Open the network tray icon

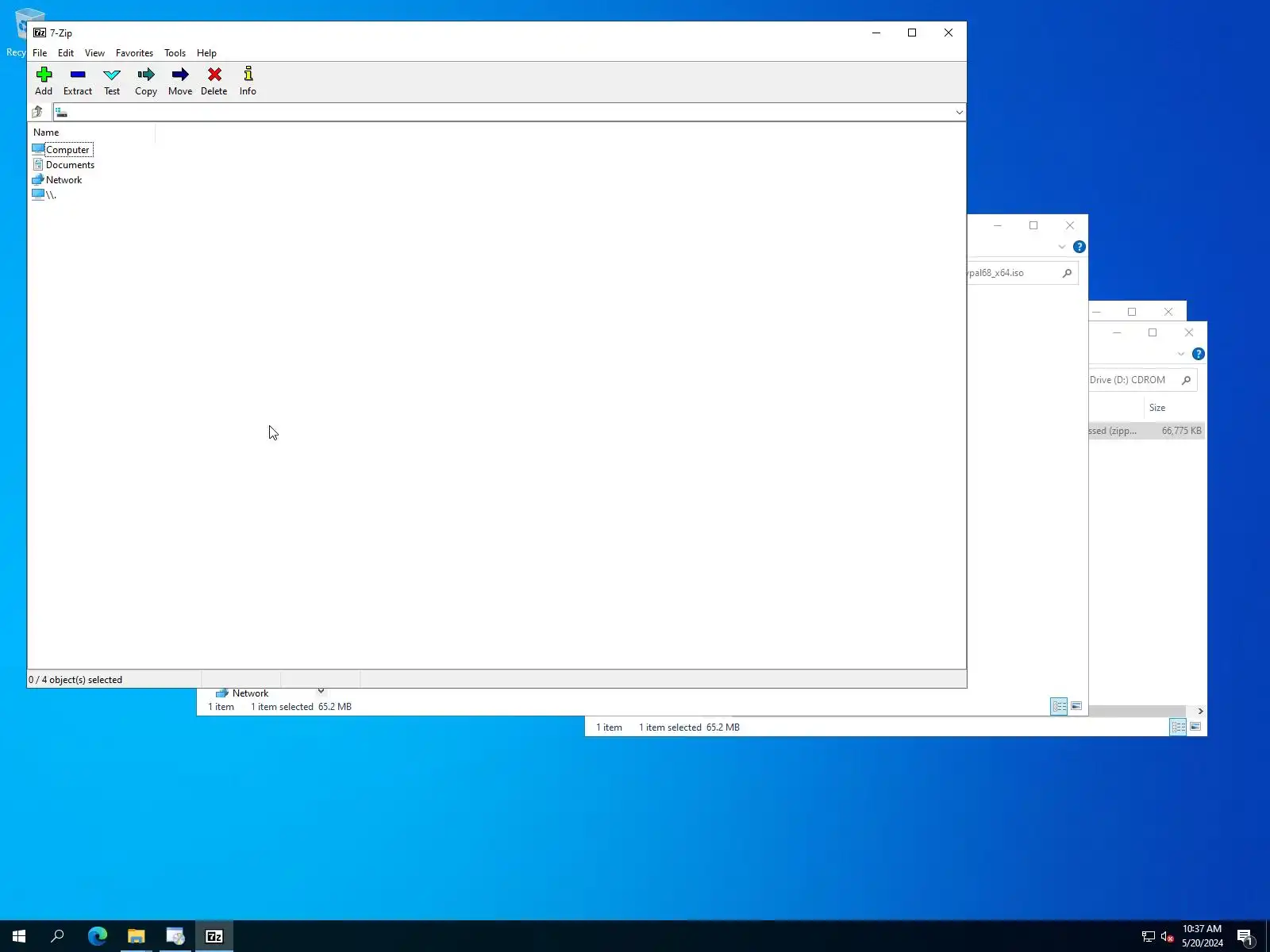click(1148, 937)
